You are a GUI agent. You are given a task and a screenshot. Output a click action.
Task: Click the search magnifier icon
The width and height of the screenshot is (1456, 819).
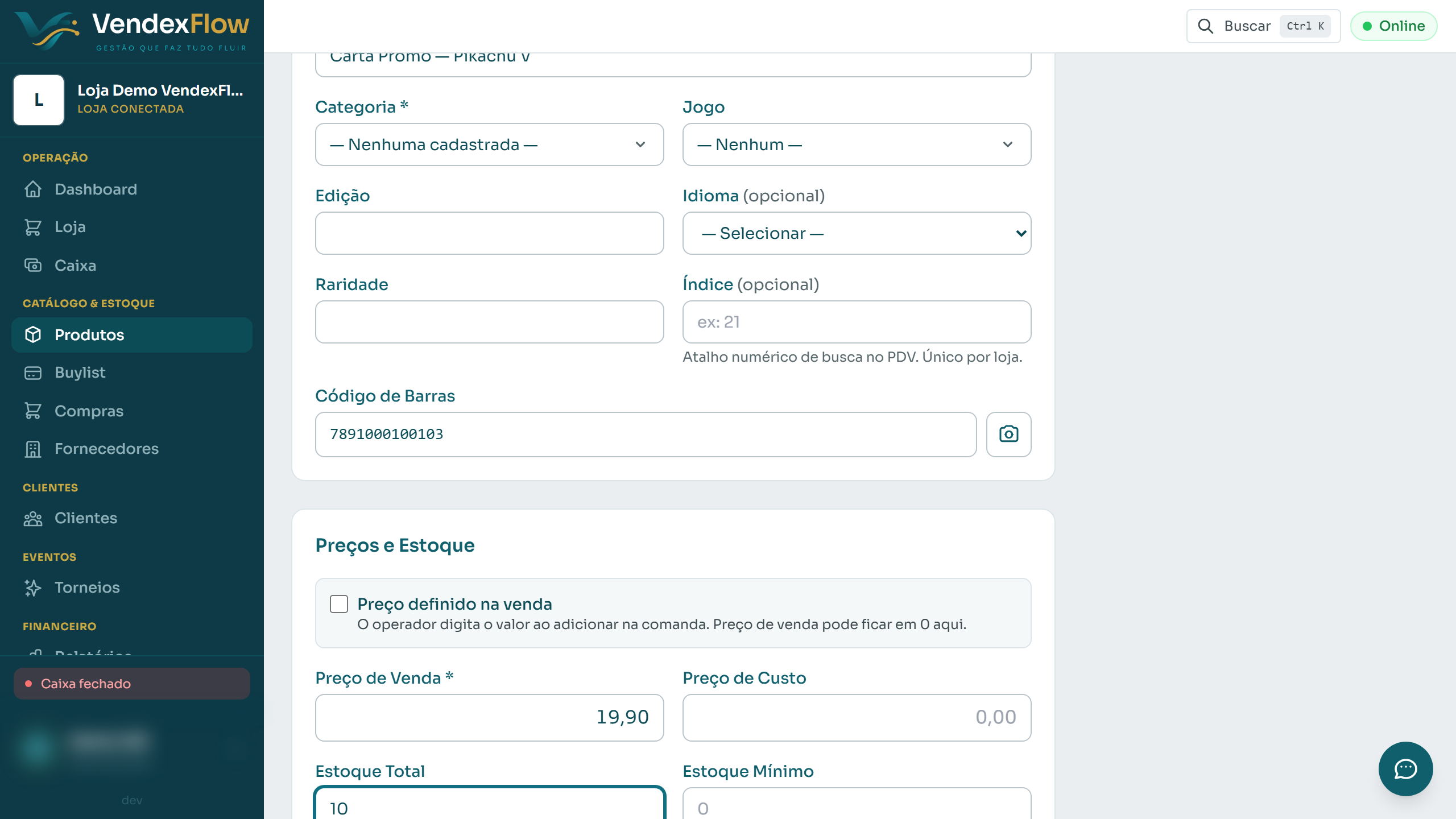click(x=1205, y=26)
